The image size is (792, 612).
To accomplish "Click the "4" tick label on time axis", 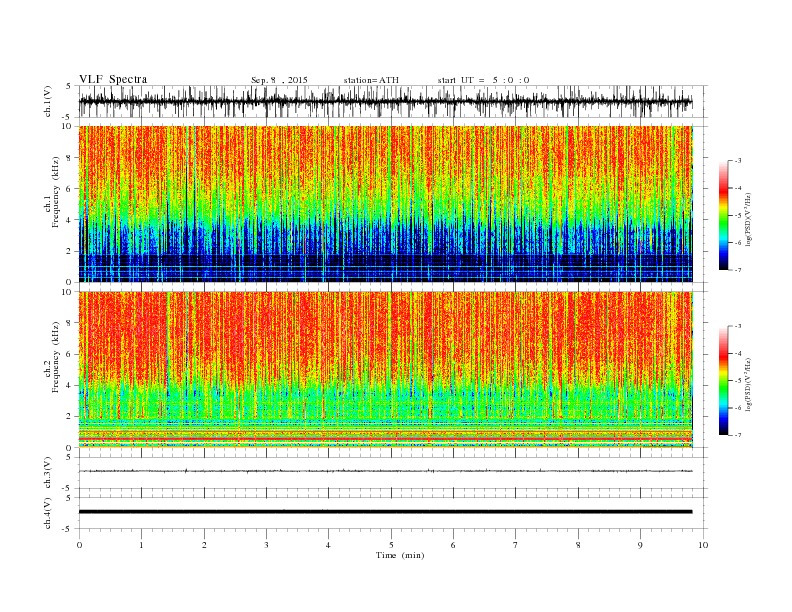I will tap(328, 545).
